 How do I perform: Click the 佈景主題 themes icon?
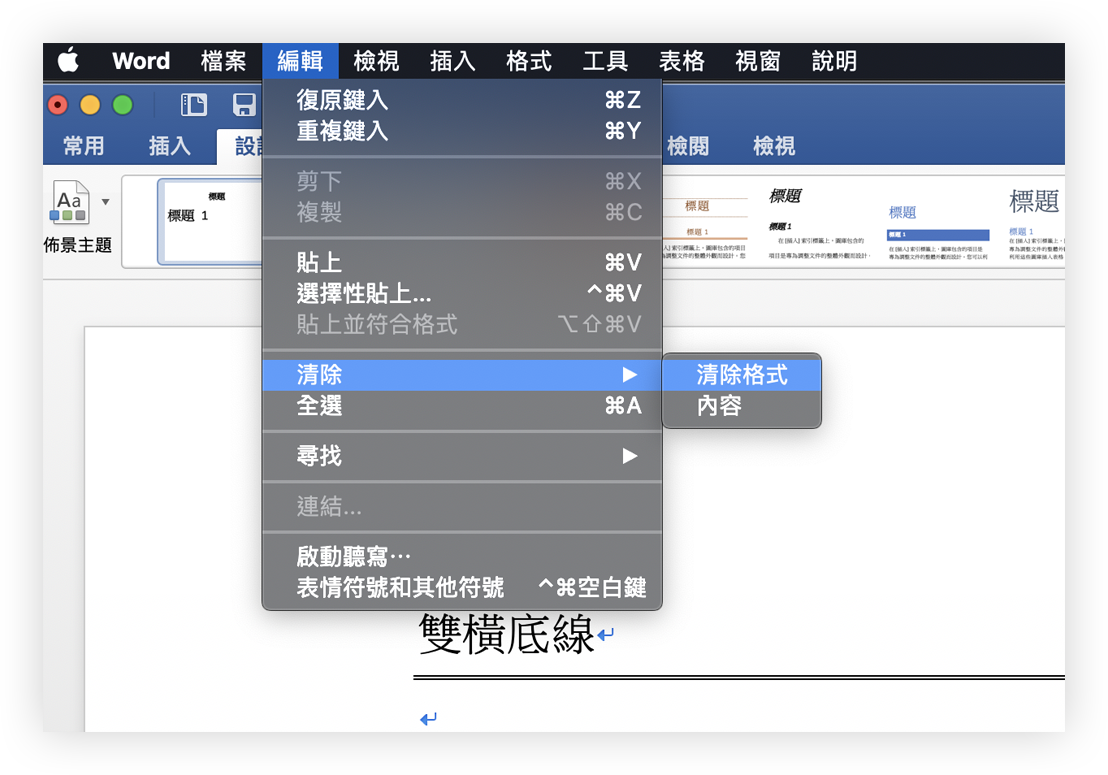click(69, 203)
